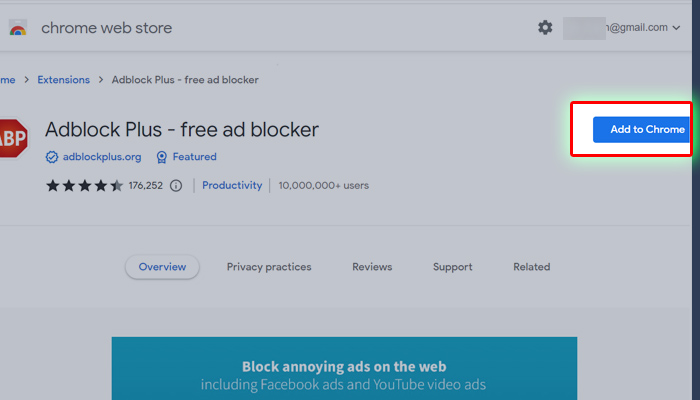Click the breadcrumb text 'Adblock Plus - free ad blocker'
The image size is (700, 400).
pyautogui.click(x=185, y=80)
